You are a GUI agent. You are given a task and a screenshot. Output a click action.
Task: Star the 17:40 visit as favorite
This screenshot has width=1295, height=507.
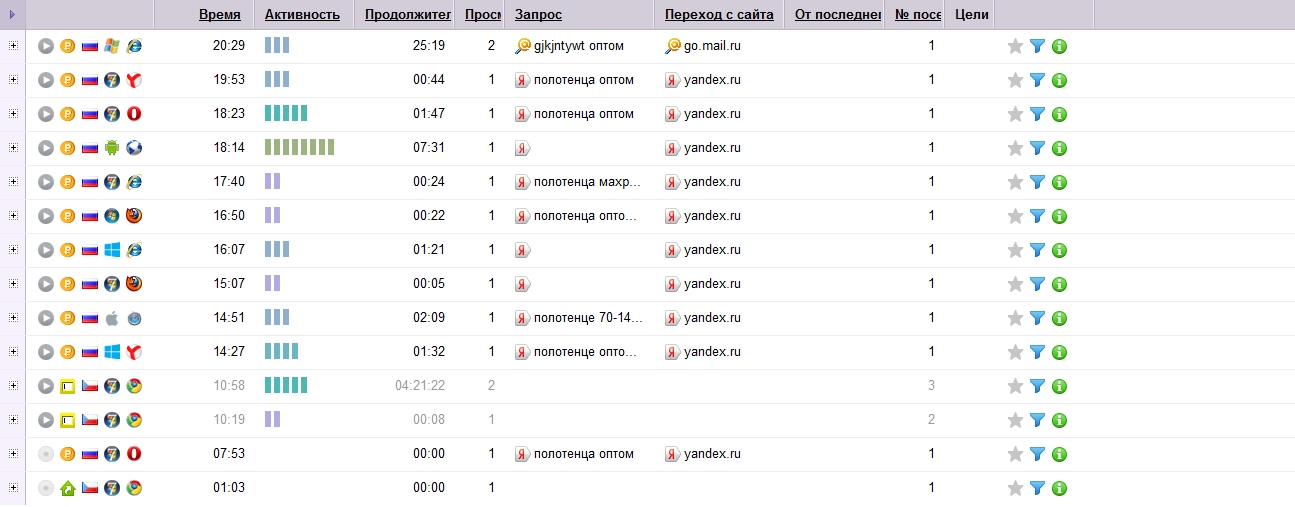coord(1015,182)
